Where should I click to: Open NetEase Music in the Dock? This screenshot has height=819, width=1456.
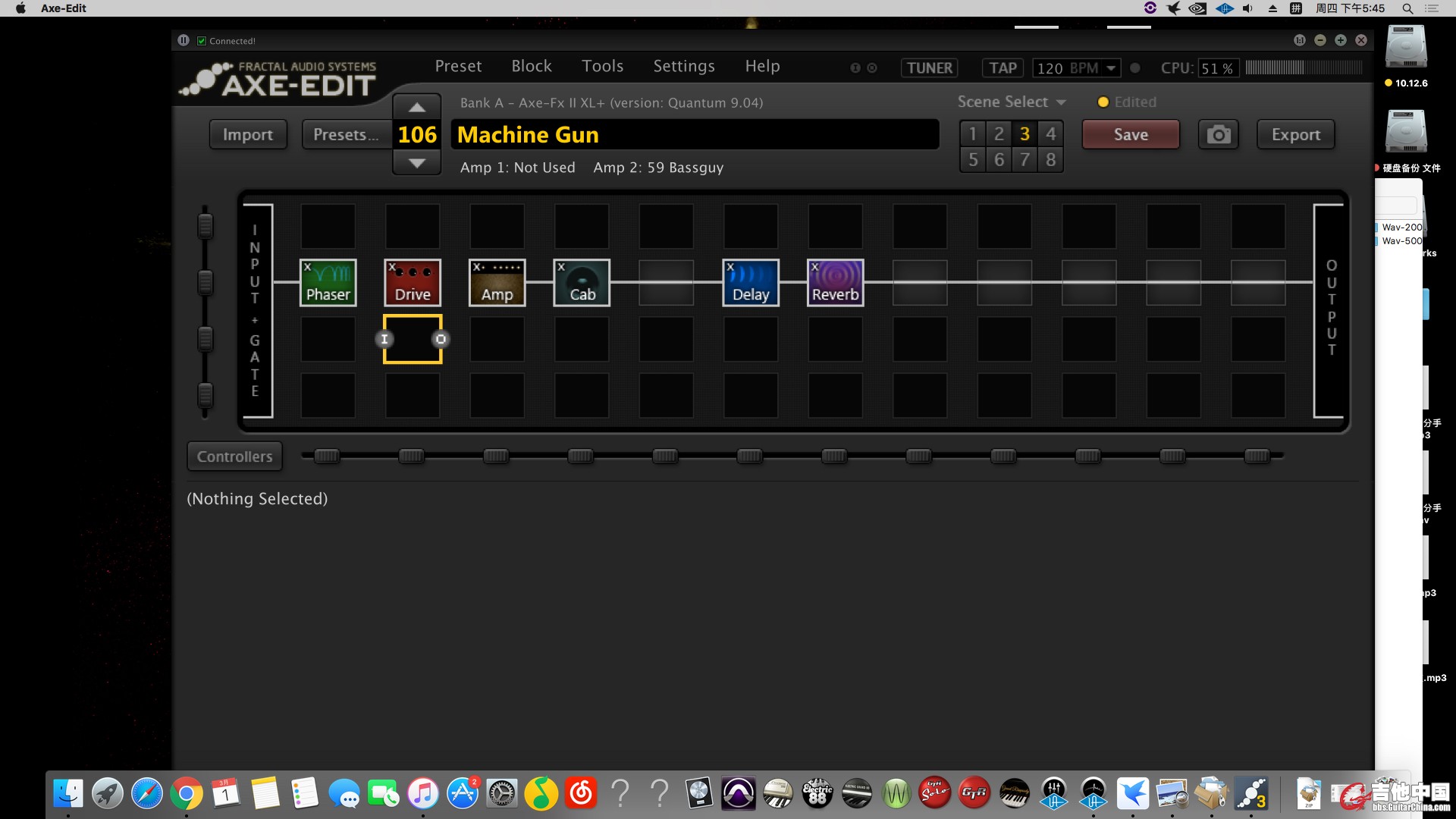click(x=581, y=794)
